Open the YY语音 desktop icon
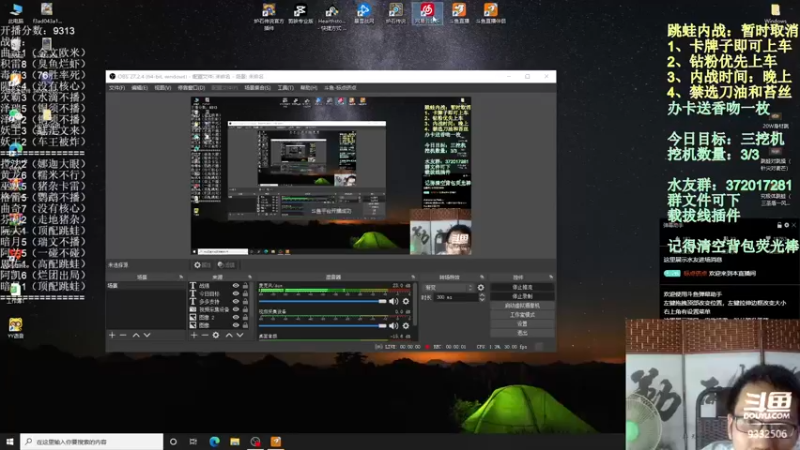This screenshot has width=800, height=450. [15, 328]
